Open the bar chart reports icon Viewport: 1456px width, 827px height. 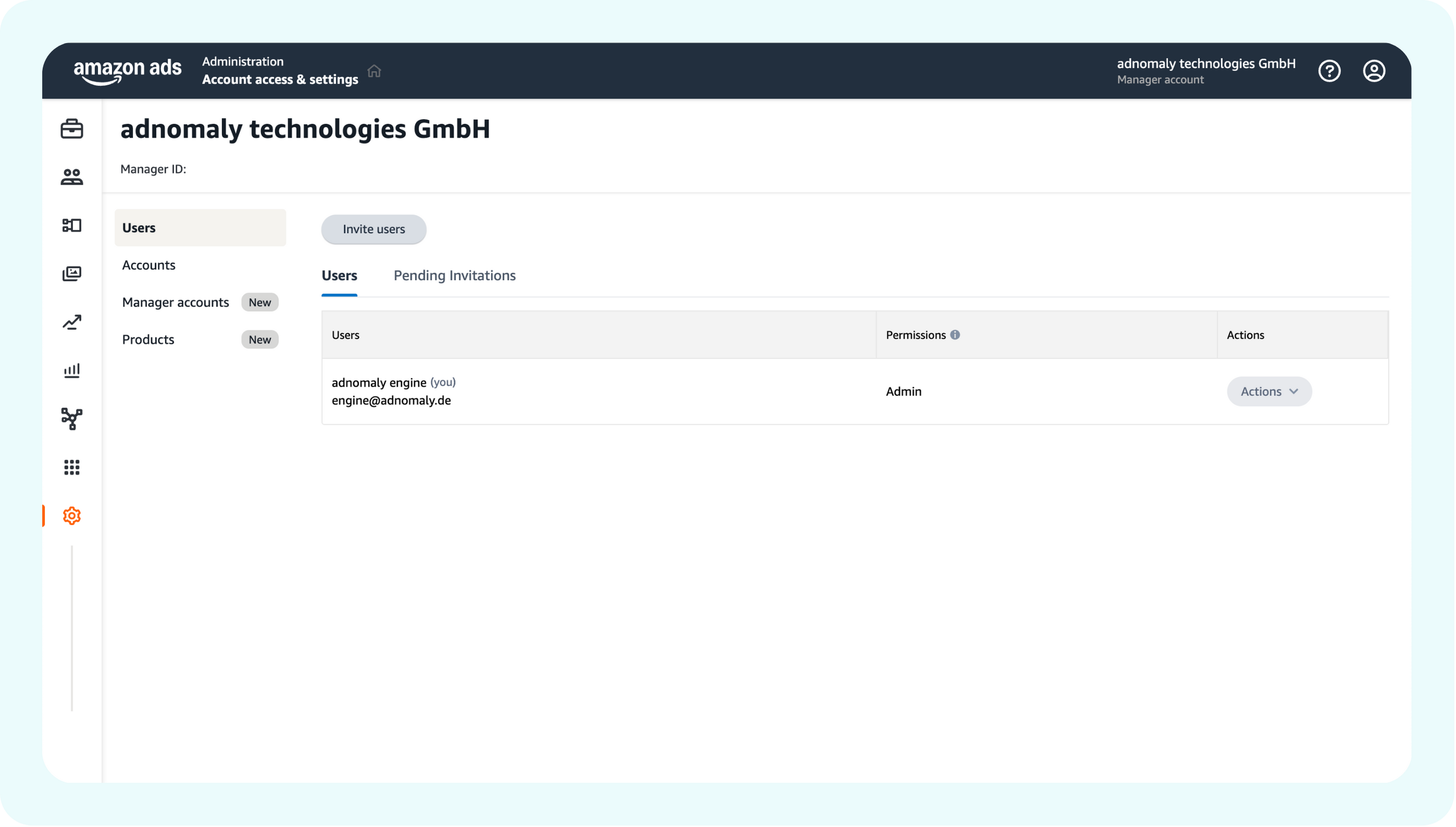pos(71,371)
